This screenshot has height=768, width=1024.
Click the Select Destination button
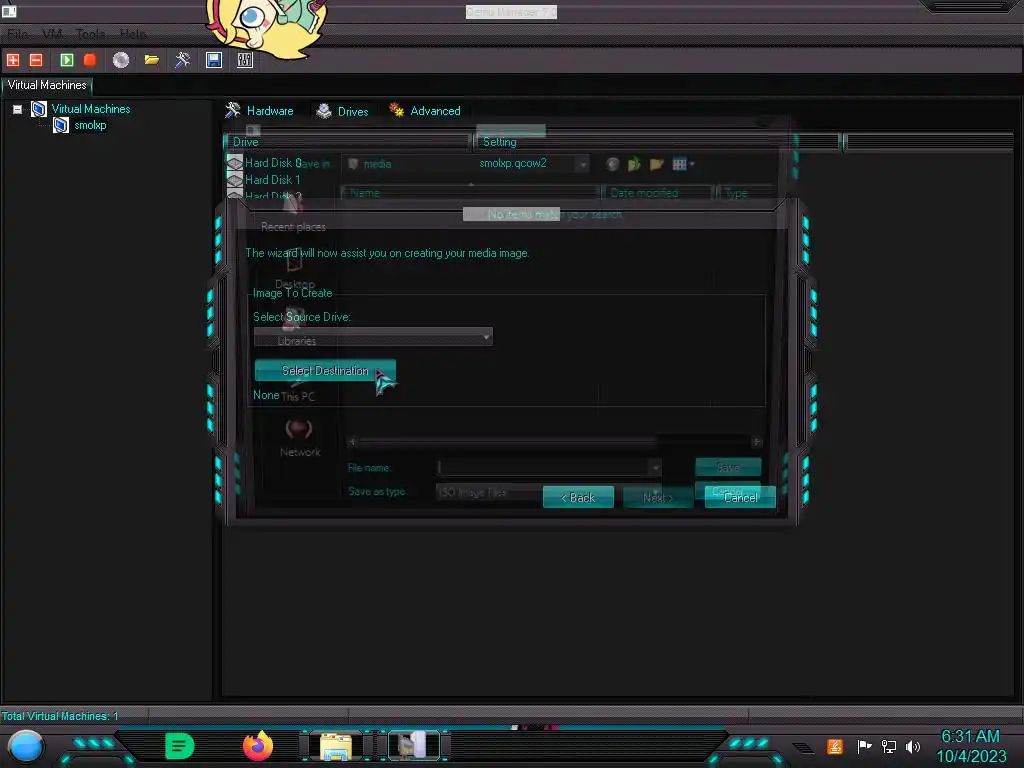point(325,371)
